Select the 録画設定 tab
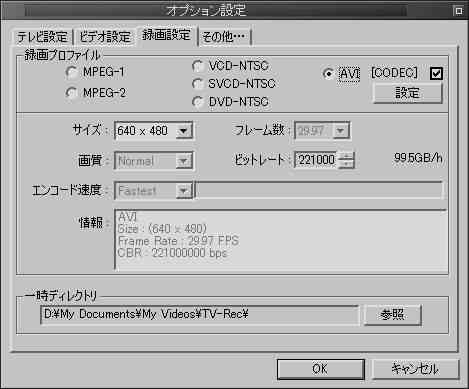469x389 pixels. coord(166,35)
